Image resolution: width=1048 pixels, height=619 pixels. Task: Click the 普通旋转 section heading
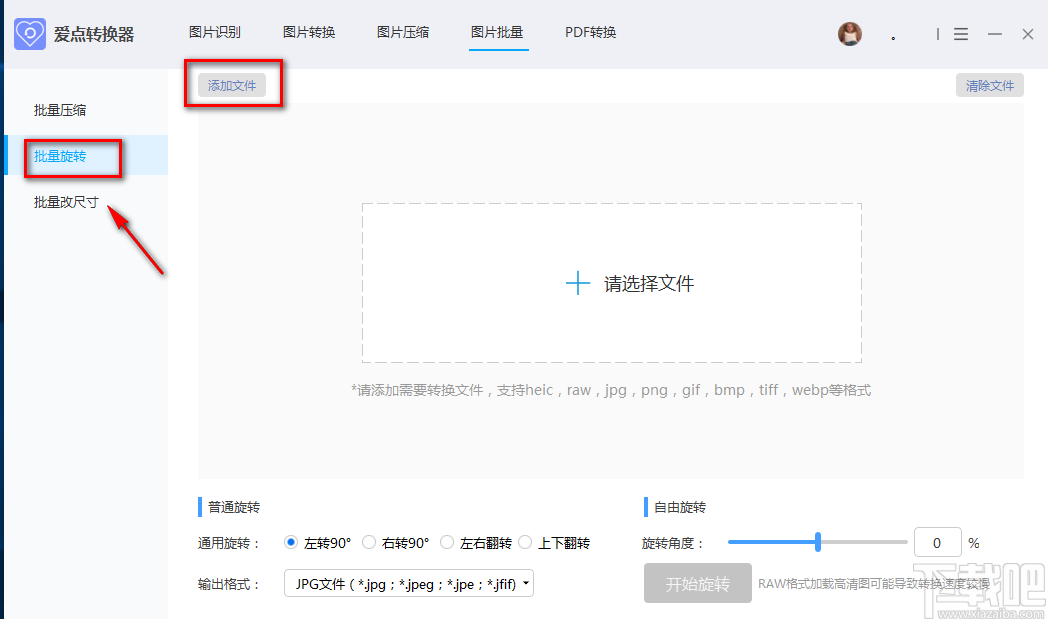[234, 507]
